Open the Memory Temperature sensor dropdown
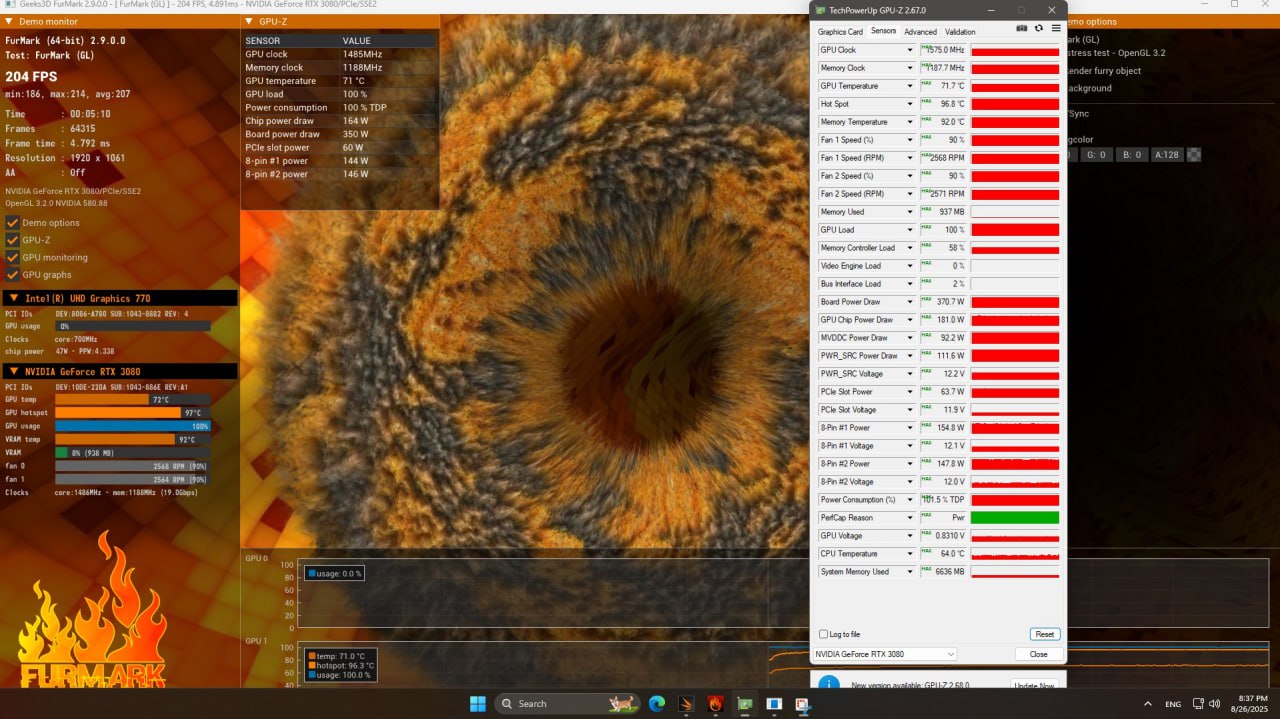This screenshot has height=719, width=1280. tap(910, 122)
